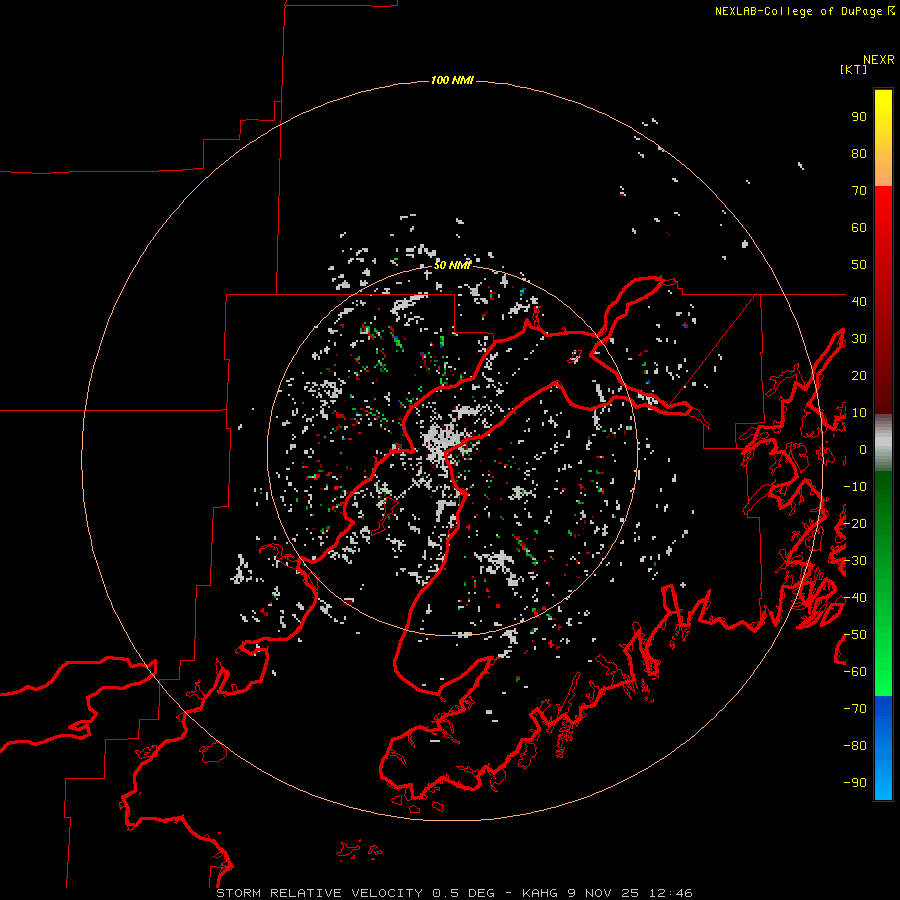Image resolution: width=900 pixels, height=900 pixels.
Task: Click the -10 value on the velocity scale
Action: tap(855, 487)
